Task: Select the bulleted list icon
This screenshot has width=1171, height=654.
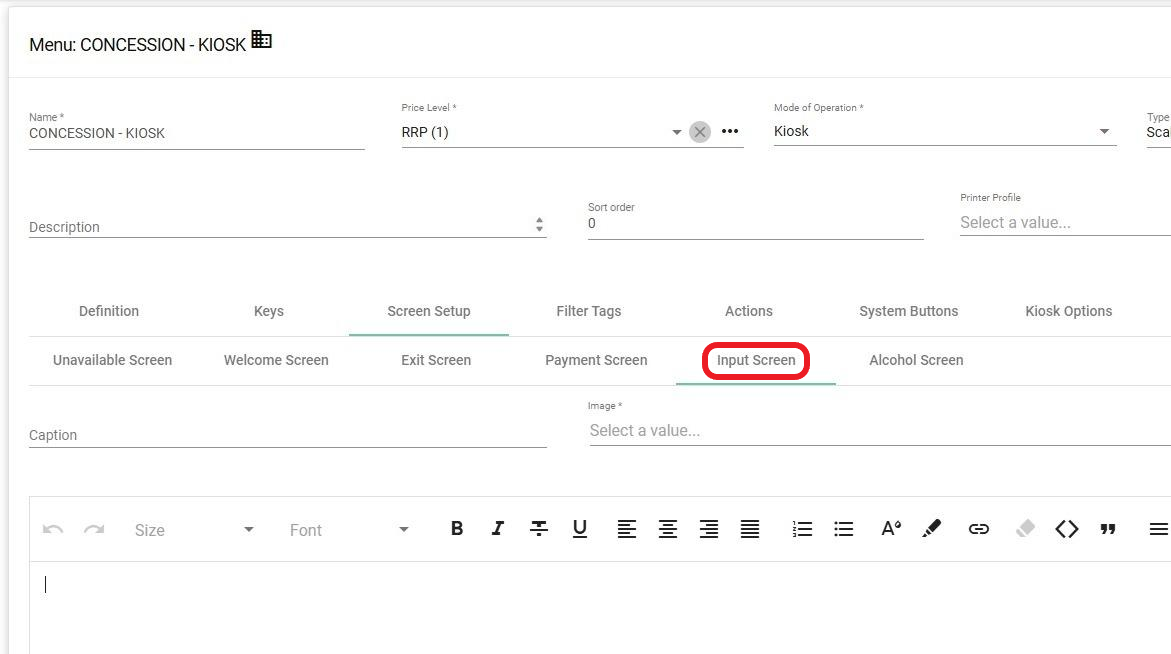Action: tap(843, 529)
